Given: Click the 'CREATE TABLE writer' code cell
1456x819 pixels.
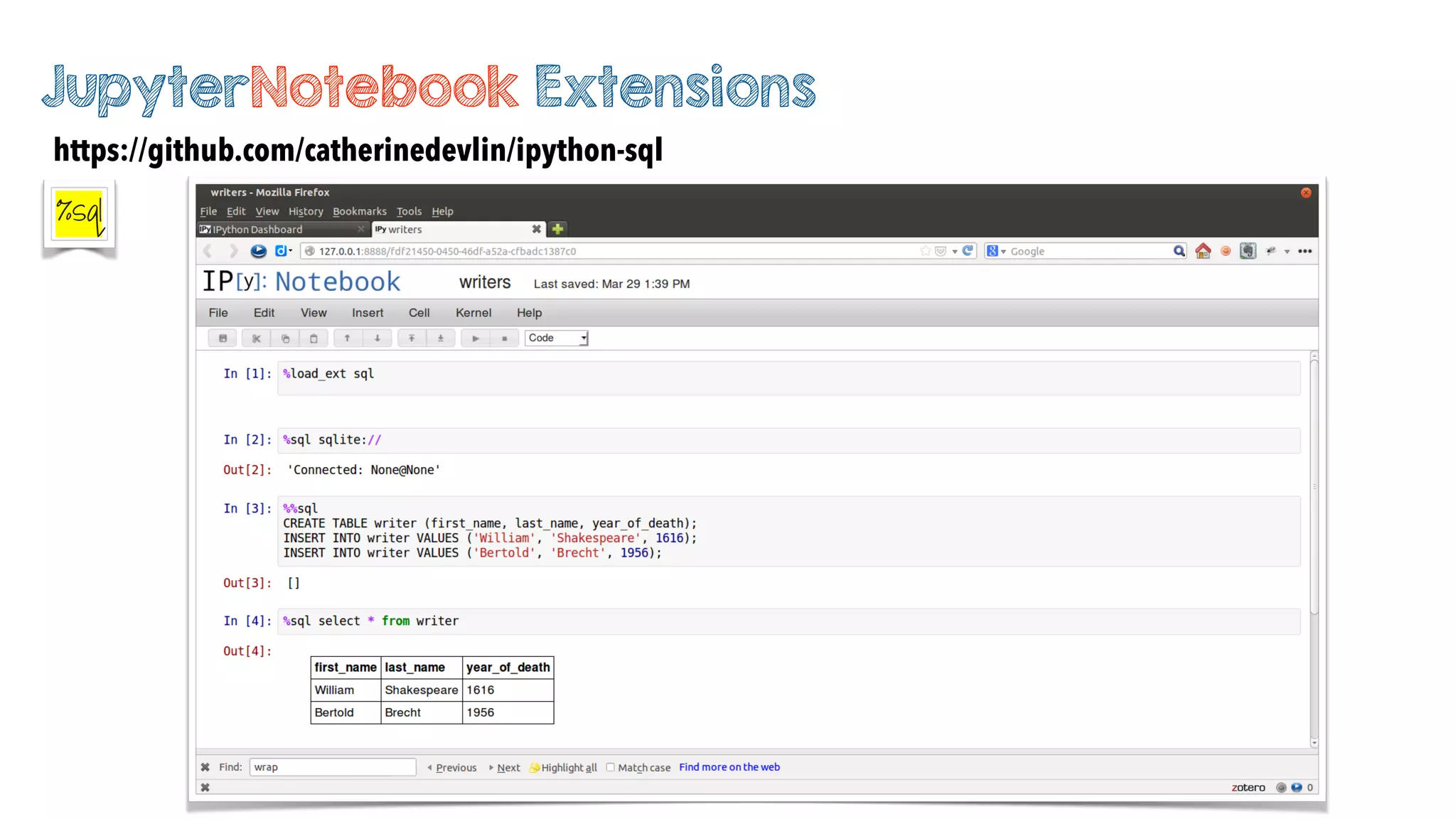Looking at the screenshot, I should 788,531.
